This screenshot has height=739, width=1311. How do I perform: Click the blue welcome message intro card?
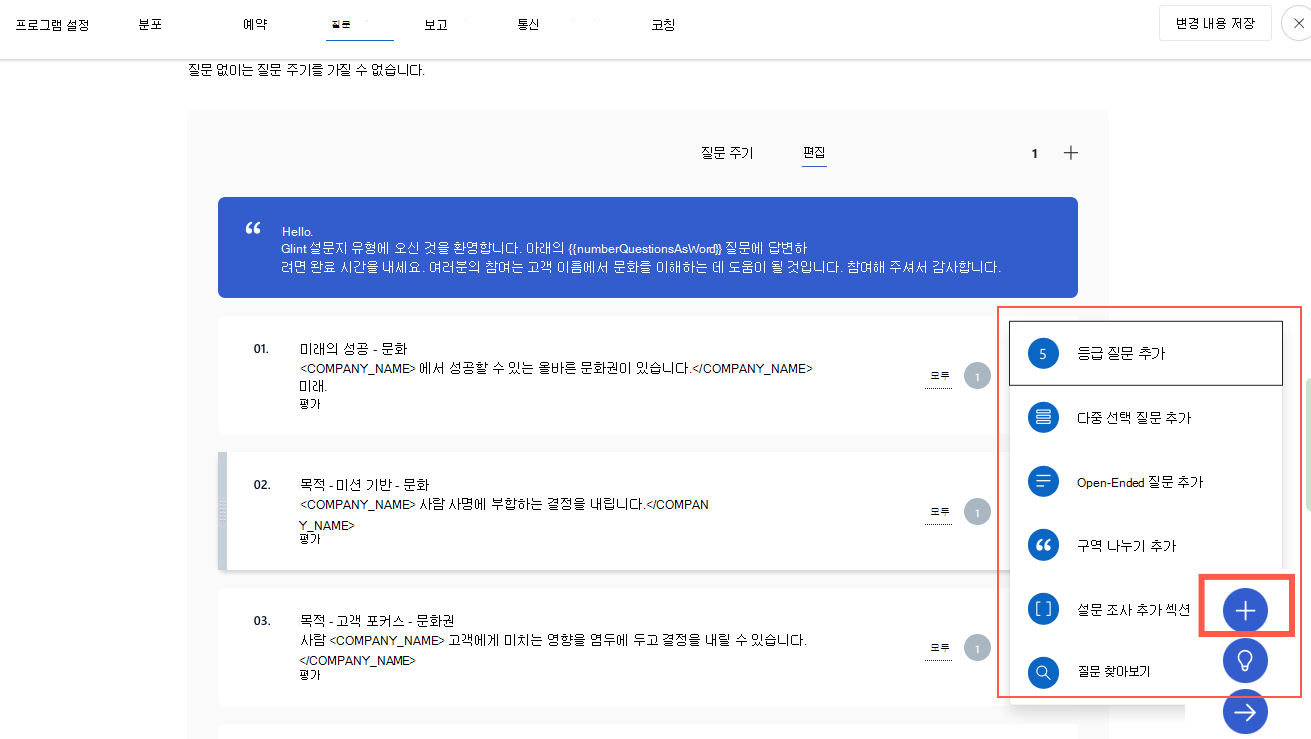[x=648, y=247]
